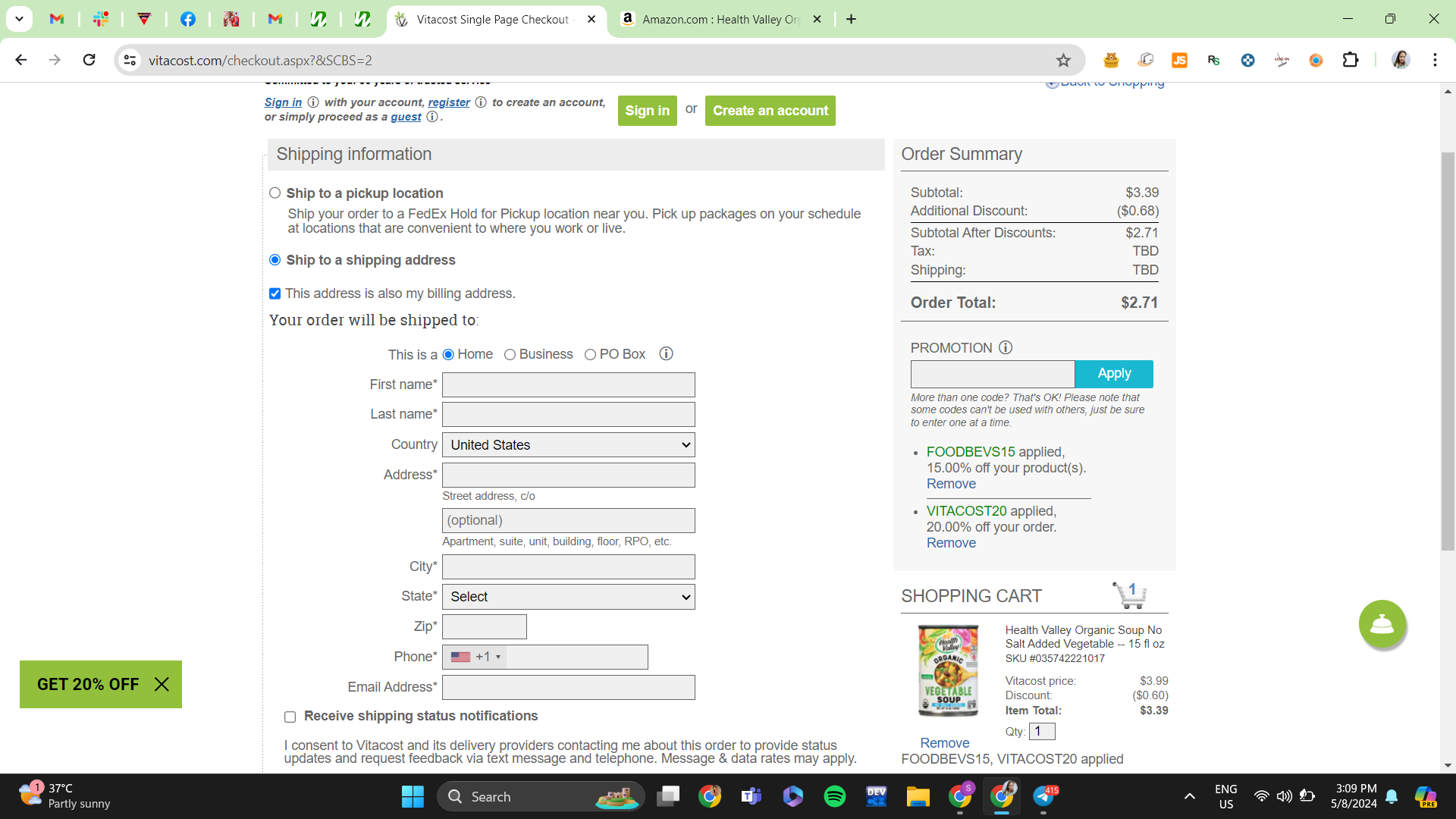Switch to the Facebook browser tab

pos(187,19)
